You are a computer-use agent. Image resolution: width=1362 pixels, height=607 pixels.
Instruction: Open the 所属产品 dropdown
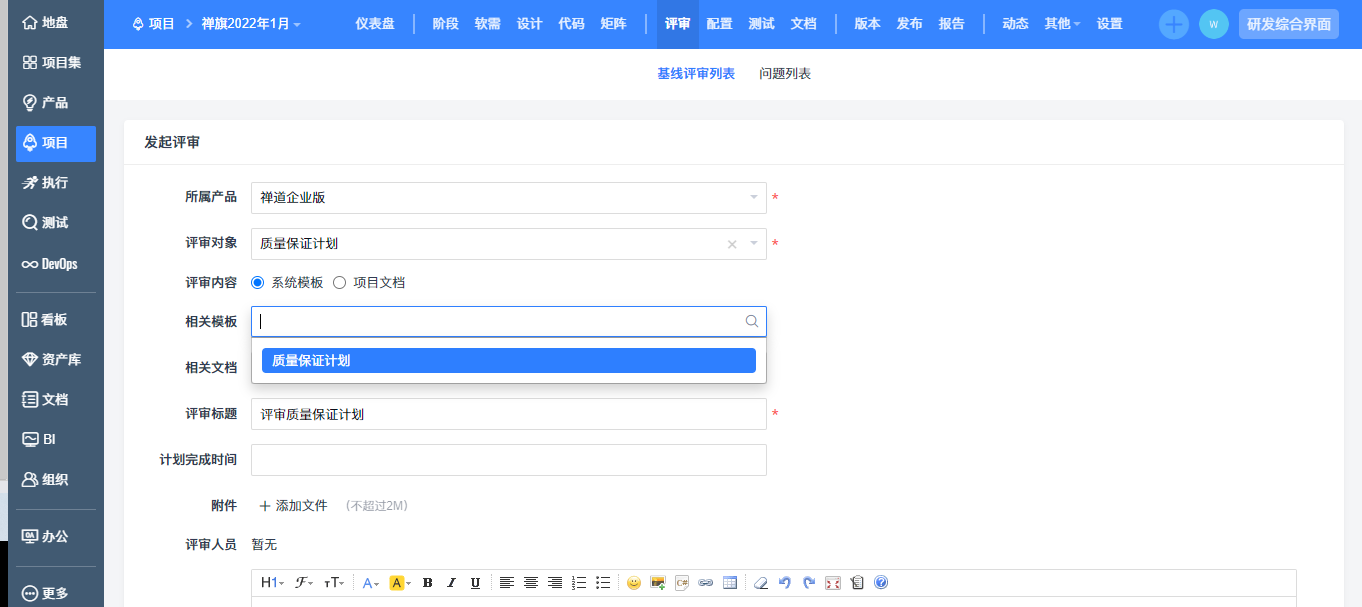(x=509, y=198)
